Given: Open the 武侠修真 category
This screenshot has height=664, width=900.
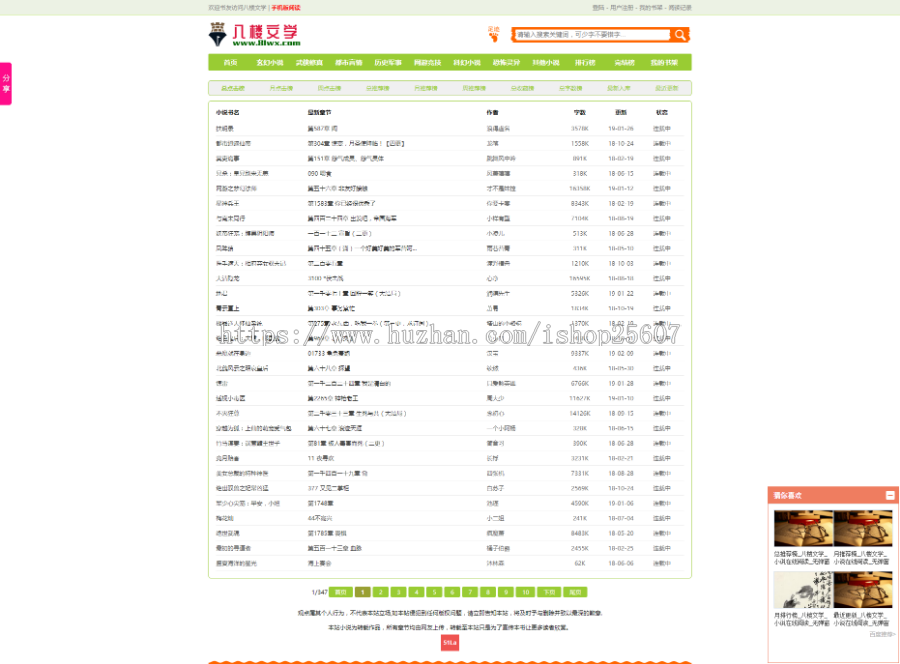Looking at the screenshot, I should pos(309,63).
